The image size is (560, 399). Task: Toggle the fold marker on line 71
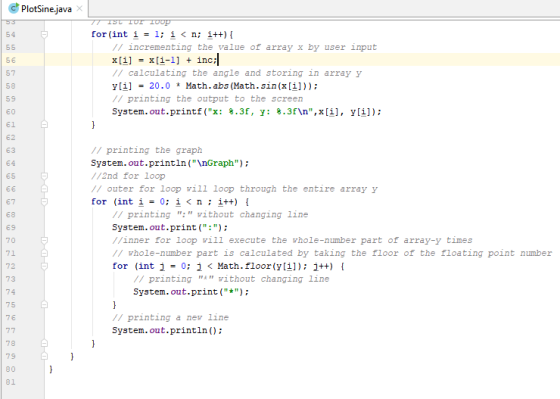click(x=44, y=253)
